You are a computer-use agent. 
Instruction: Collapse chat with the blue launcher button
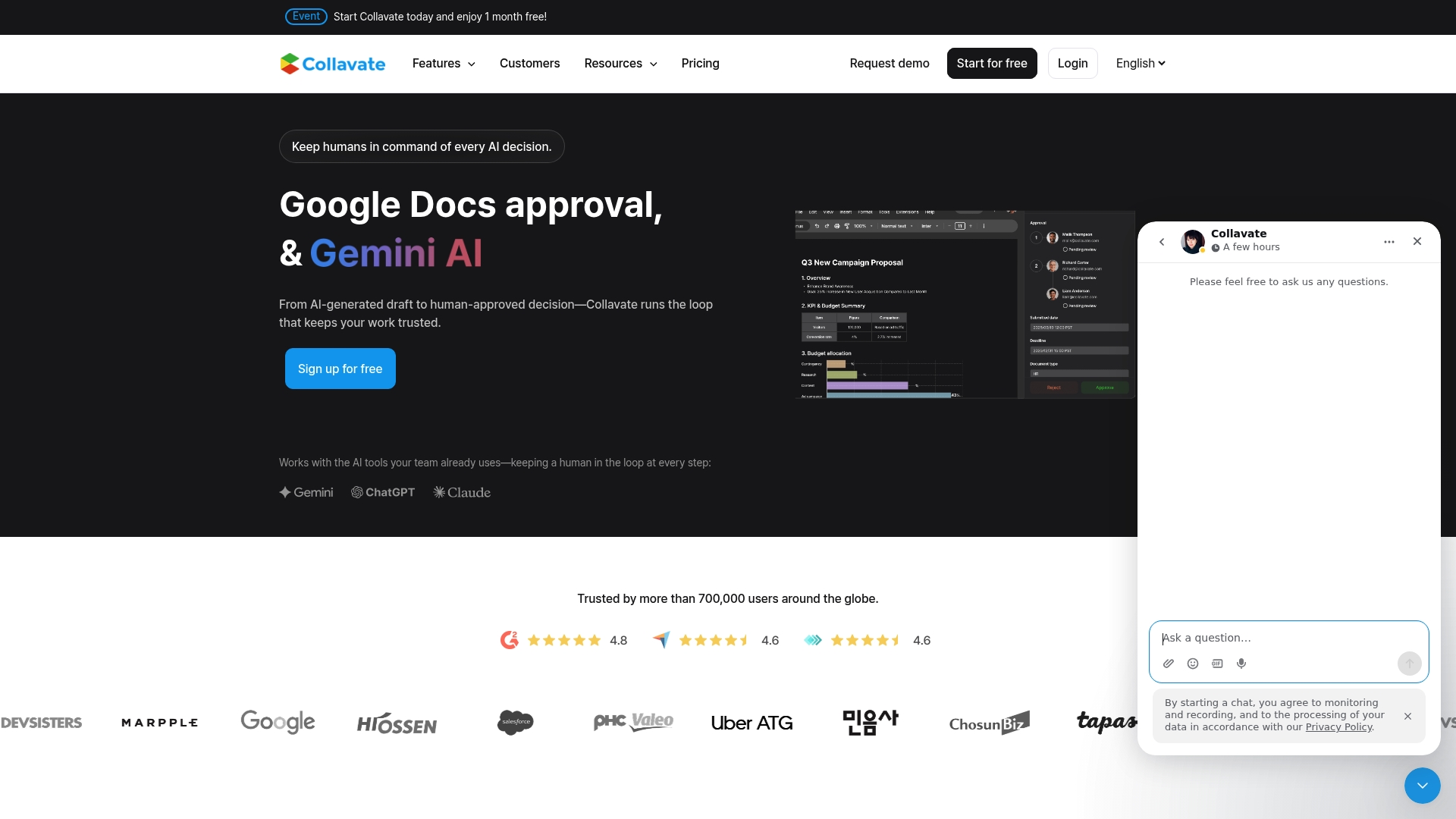pyautogui.click(x=1423, y=786)
